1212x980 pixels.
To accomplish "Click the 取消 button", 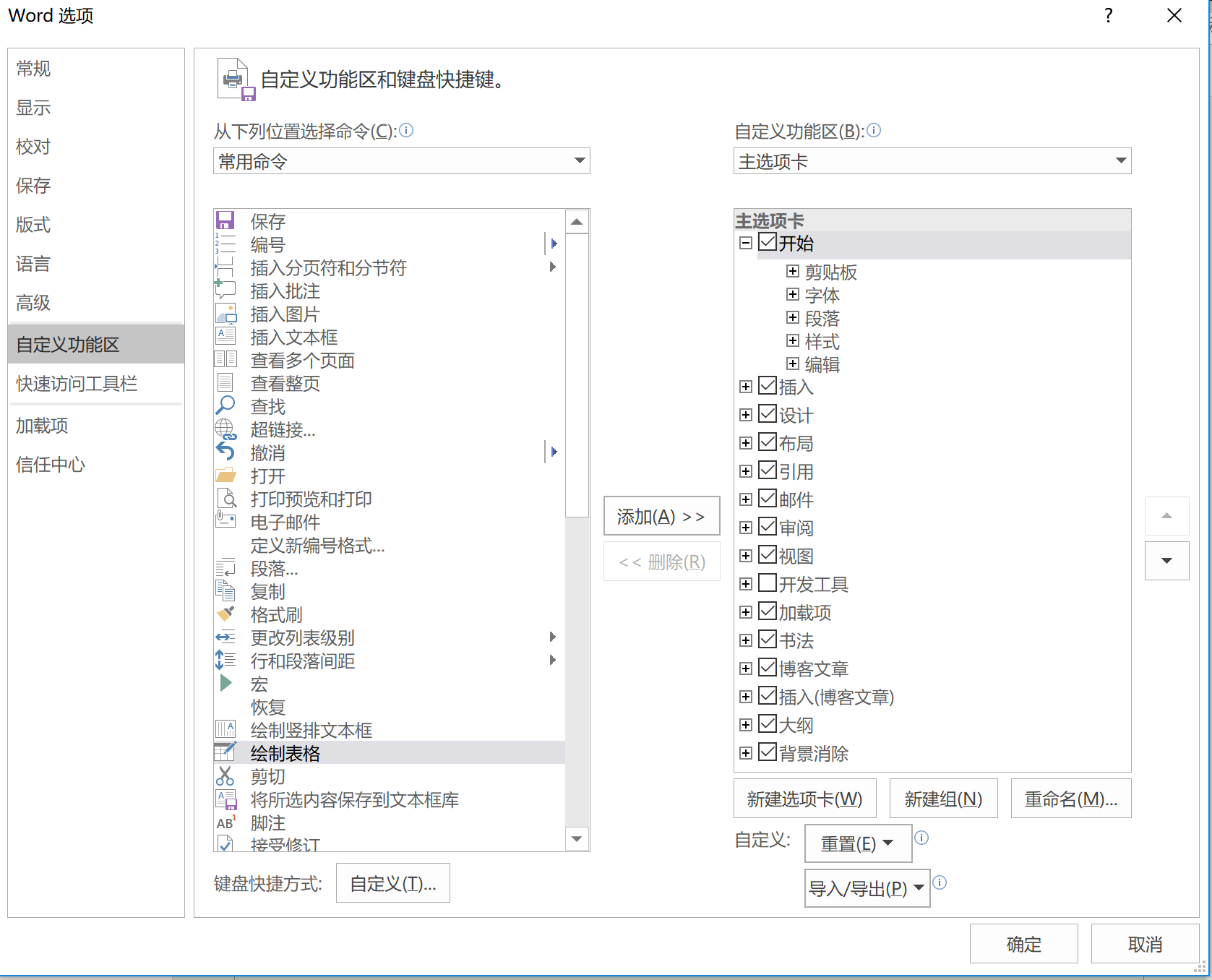I will [x=1146, y=944].
